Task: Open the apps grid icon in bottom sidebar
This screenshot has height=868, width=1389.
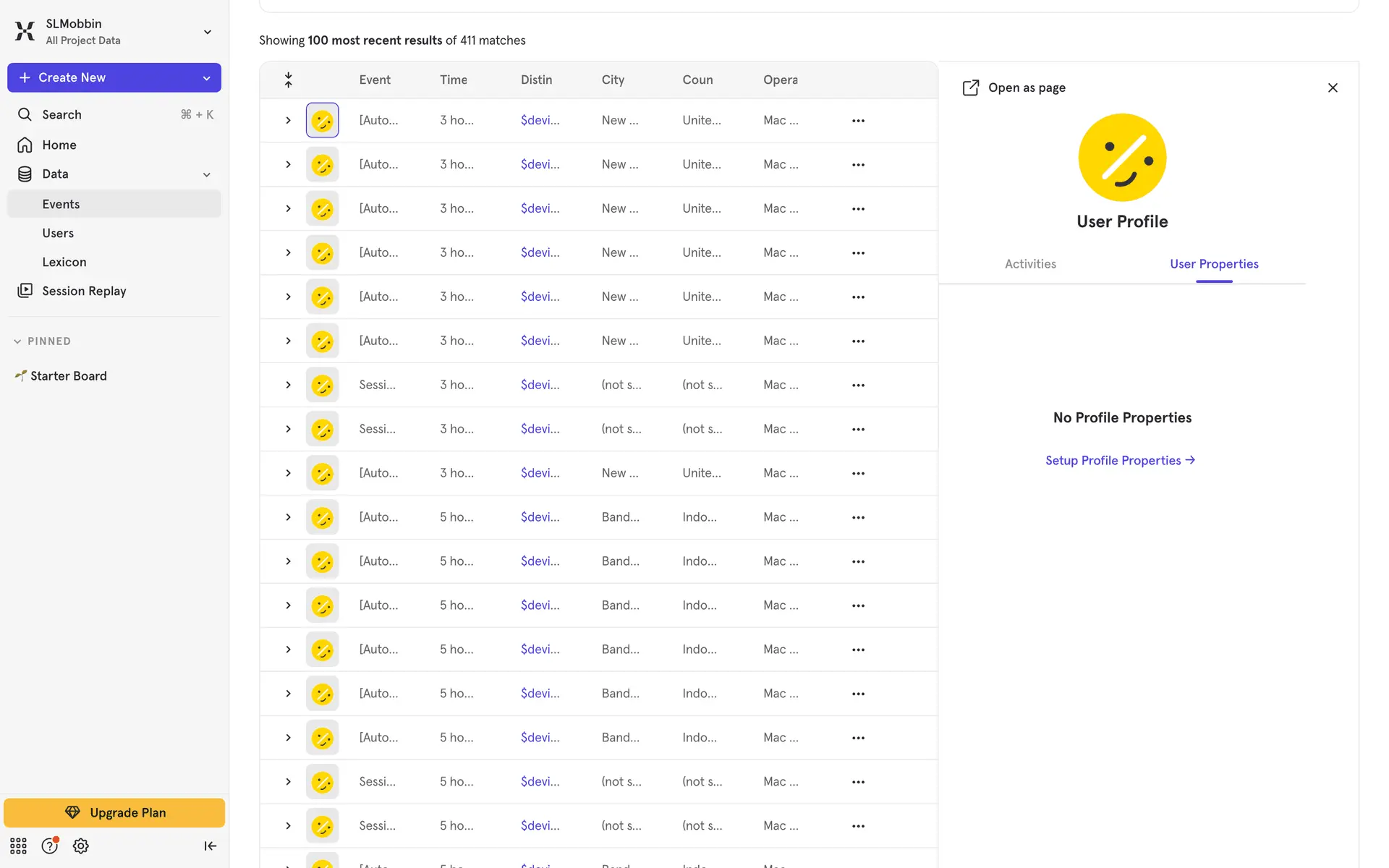Action: (x=18, y=846)
